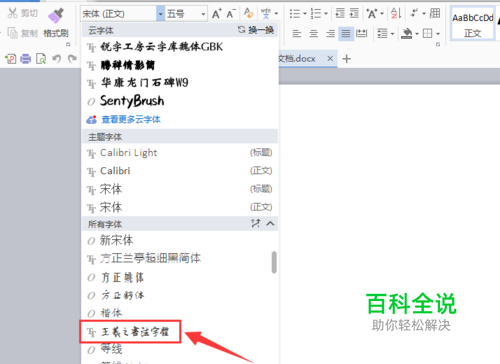Screen dimensions: 500x364
Task: Open the paragraph settings dialog launcher
Action: (438, 44)
